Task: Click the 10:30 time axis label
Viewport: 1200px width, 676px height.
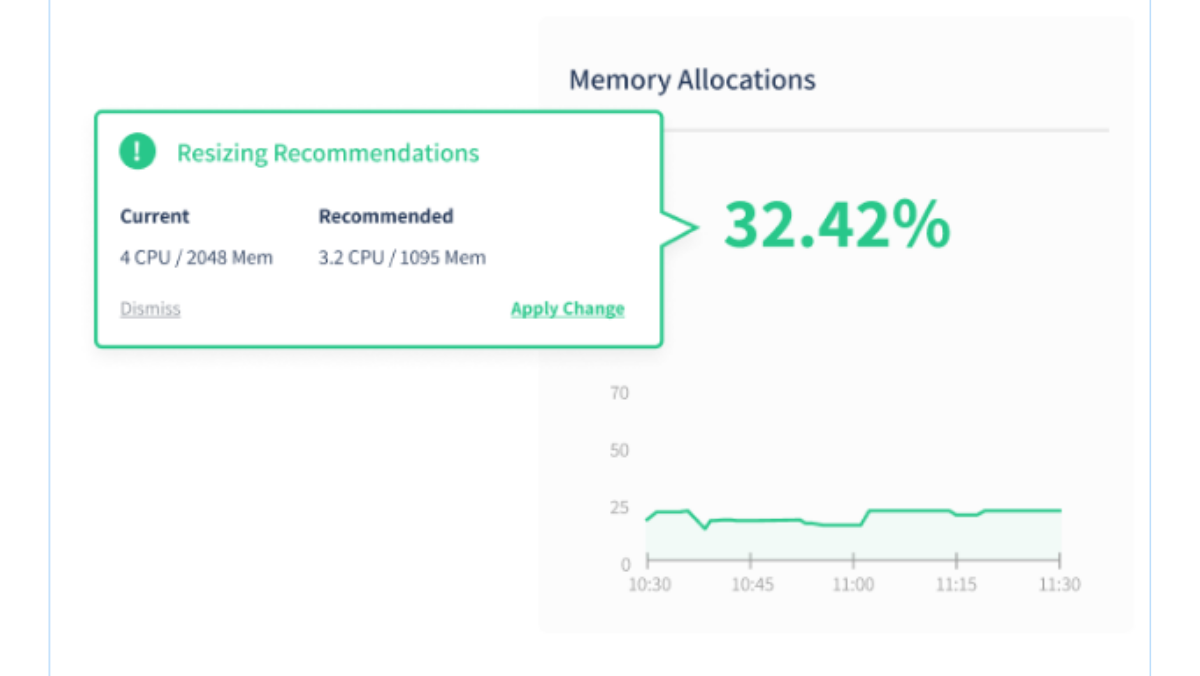Action: [649, 585]
